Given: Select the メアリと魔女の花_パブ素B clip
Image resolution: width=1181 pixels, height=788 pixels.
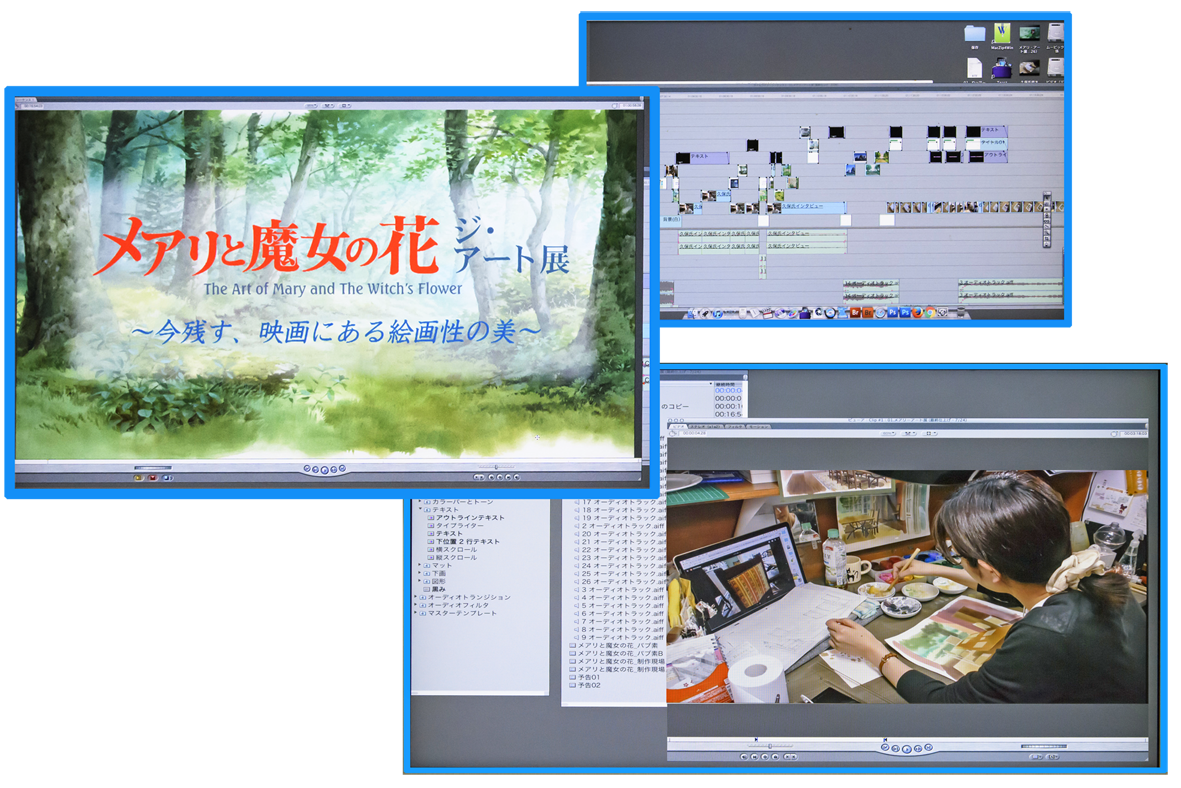Looking at the screenshot, I should click(618, 653).
